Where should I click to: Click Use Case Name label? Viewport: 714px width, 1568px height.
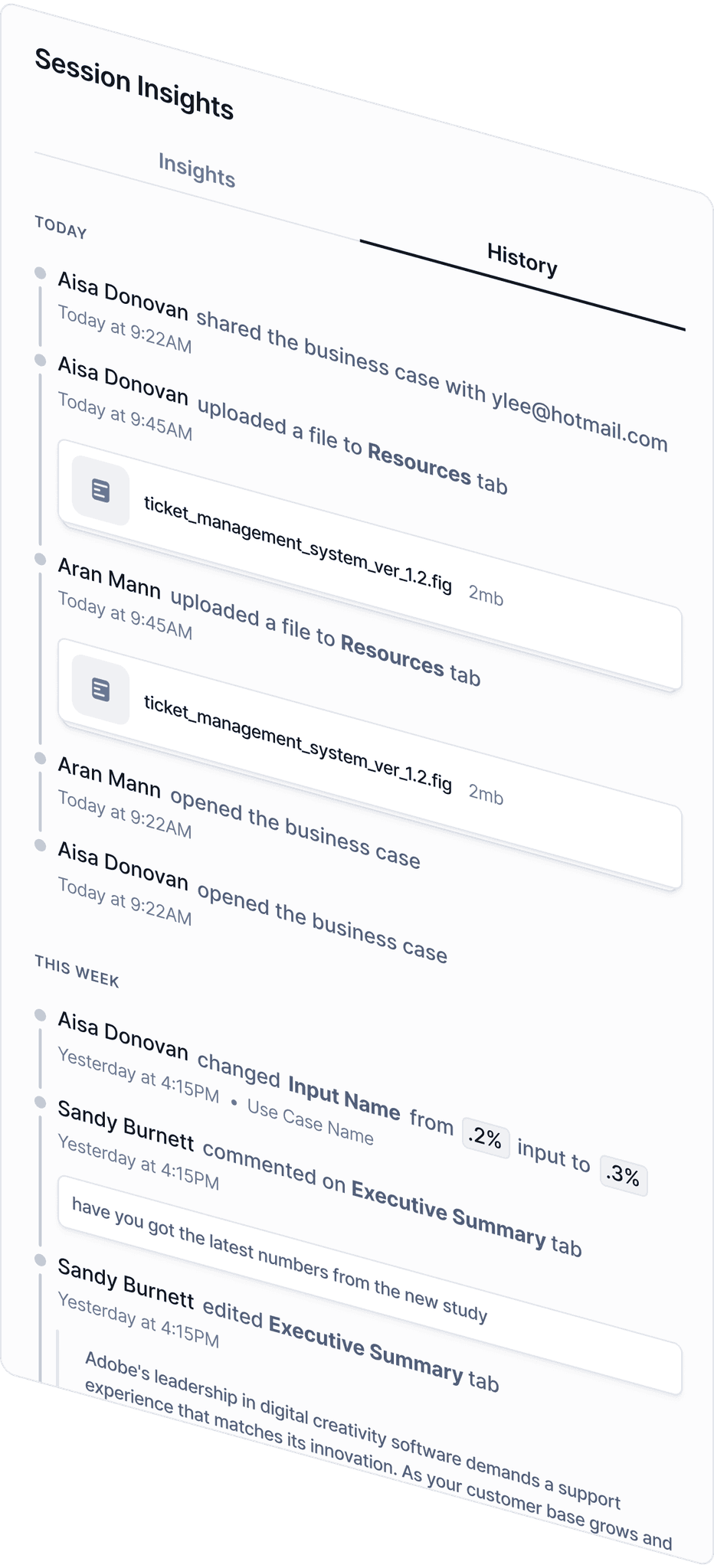(310, 1122)
